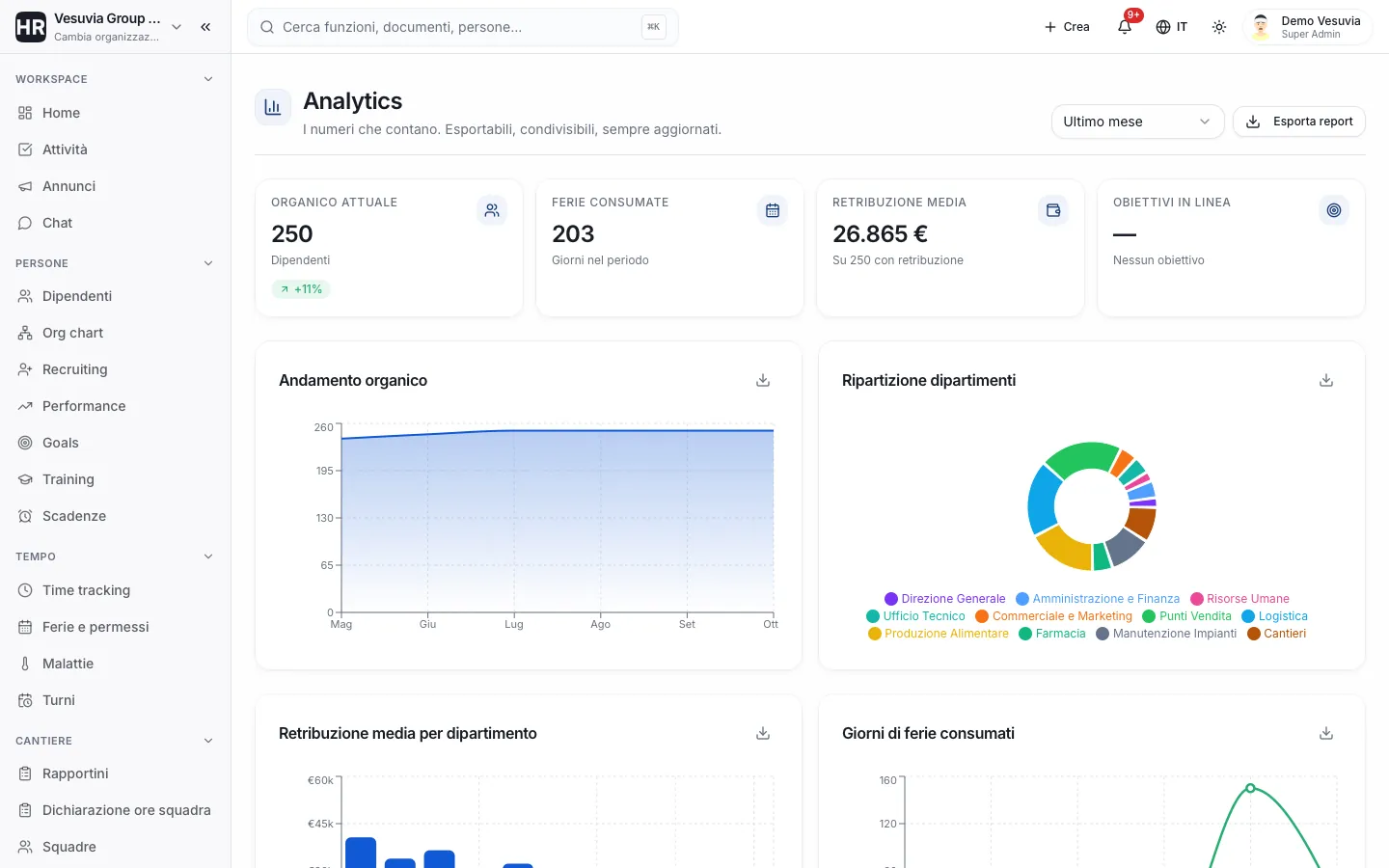Download the Giorni di ferie consumati chart
Screen dimensions: 1389x868
point(1326,734)
